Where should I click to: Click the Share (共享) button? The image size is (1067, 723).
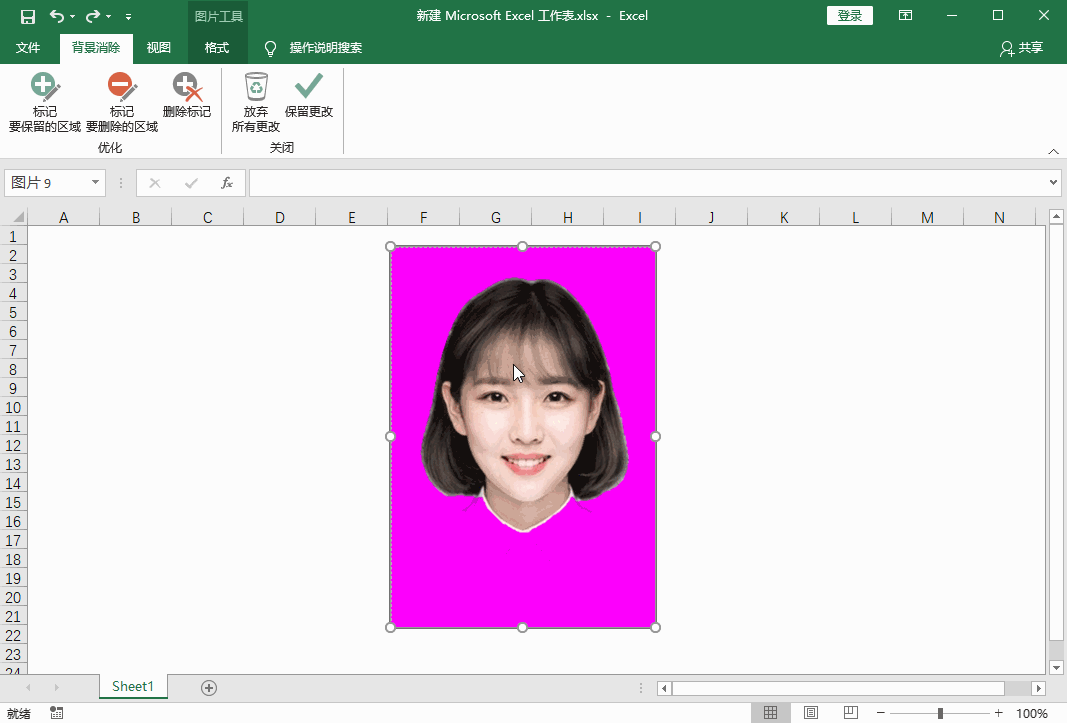1021,48
